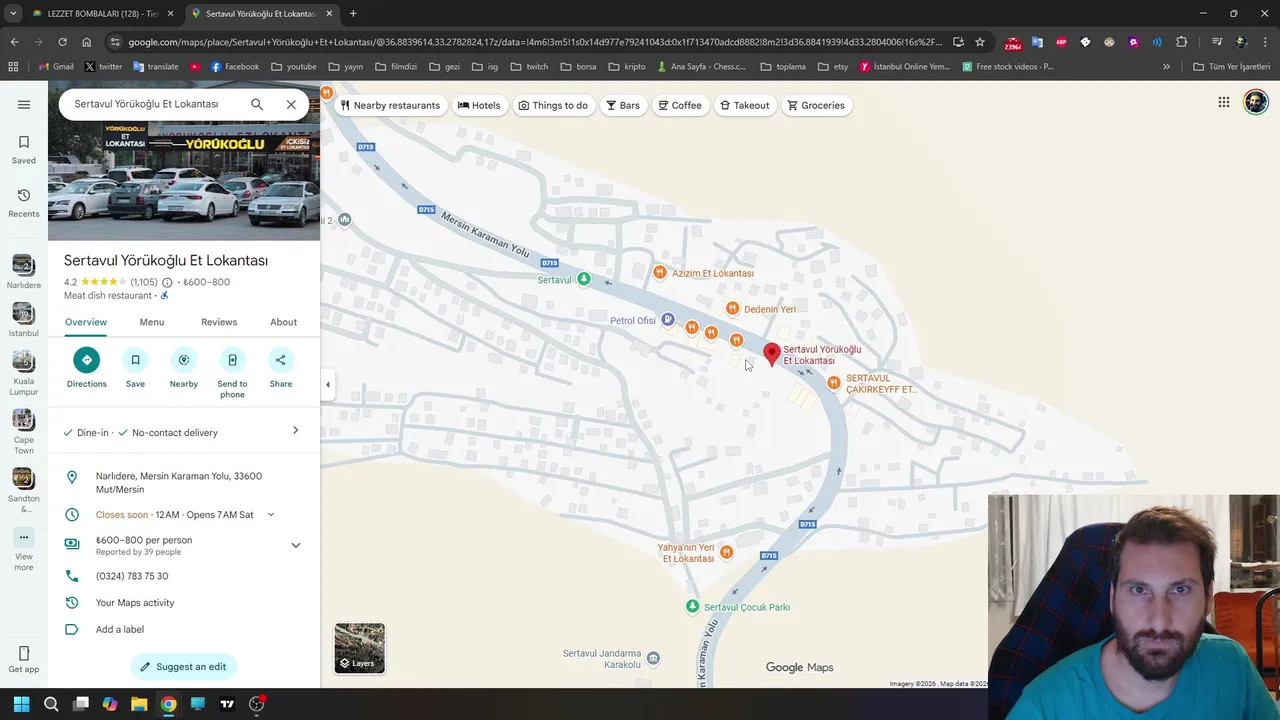Filter by Groceries chip
Image resolution: width=1280 pixels, height=720 pixels.
coord(816,105)
